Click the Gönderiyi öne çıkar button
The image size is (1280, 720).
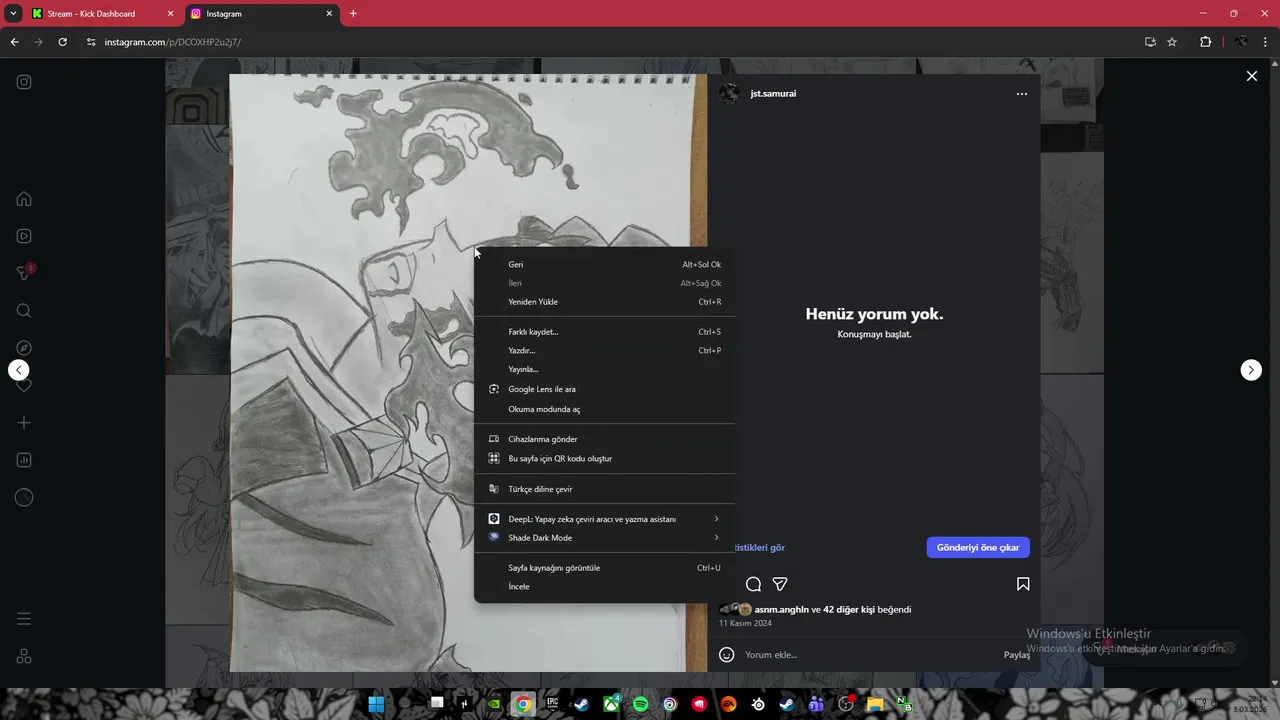click(x=978, y=547)
